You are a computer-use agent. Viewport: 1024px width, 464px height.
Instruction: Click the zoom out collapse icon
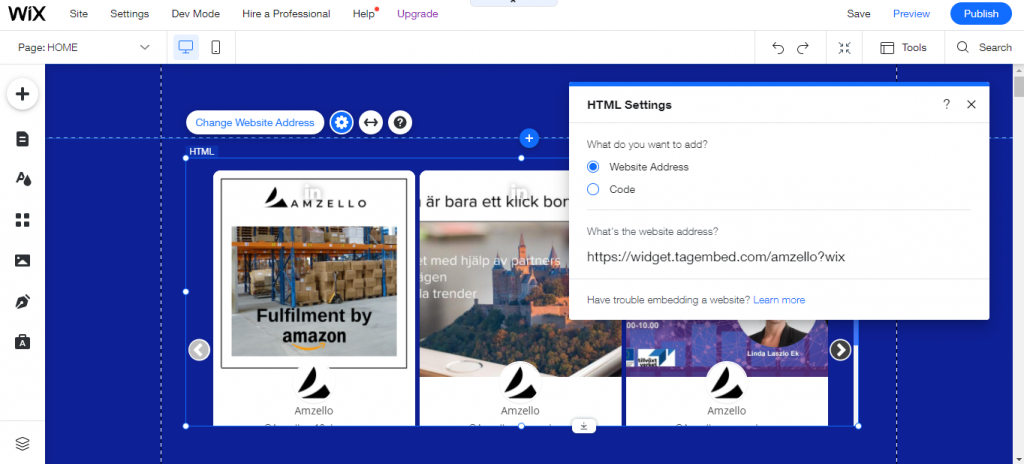844,48
